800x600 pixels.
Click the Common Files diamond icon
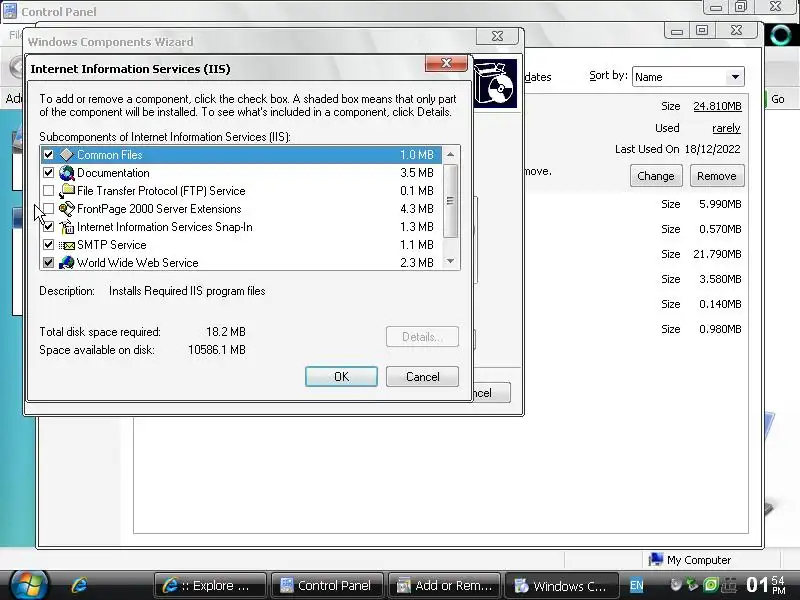pyautogui.click(x=66, y=155)
